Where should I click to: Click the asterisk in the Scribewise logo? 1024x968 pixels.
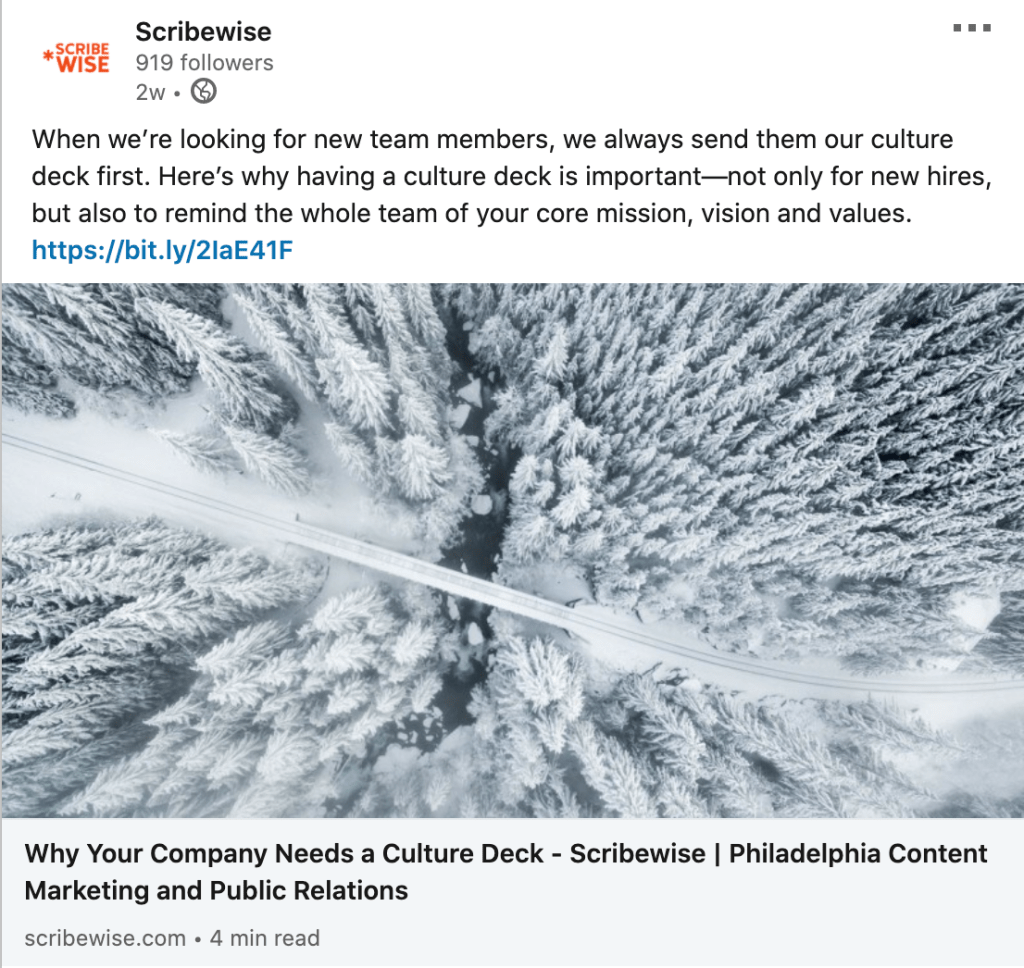(x=48, y=56)
